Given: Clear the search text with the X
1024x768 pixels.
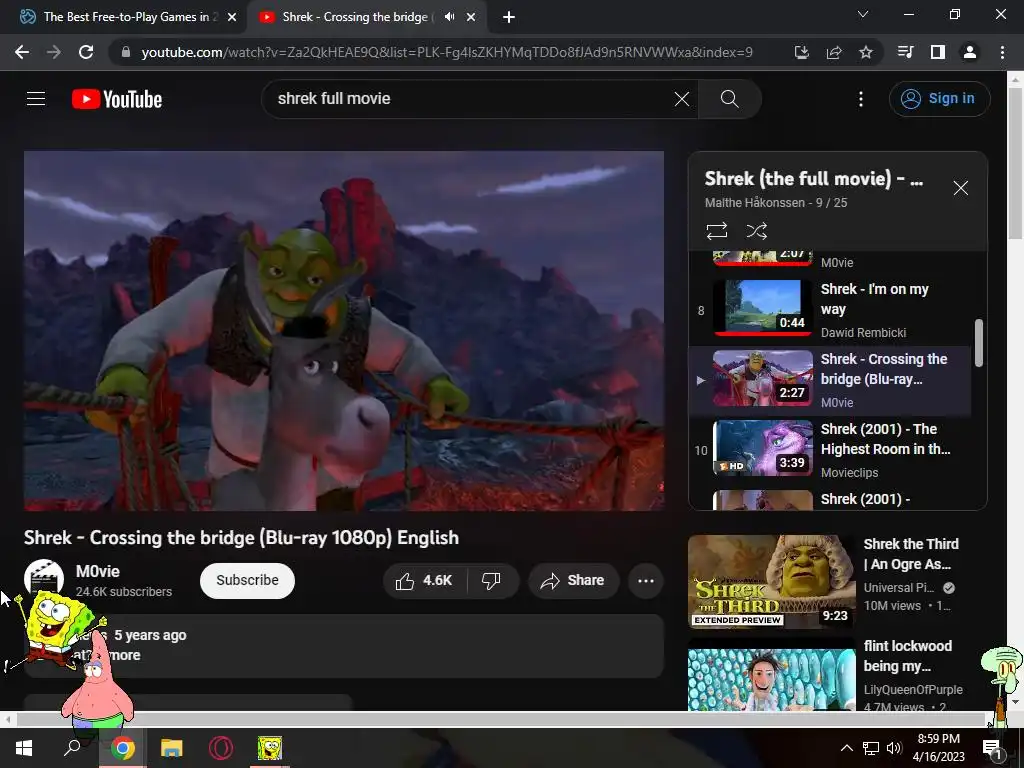Looking at the screenshot, I should [682, 99].
